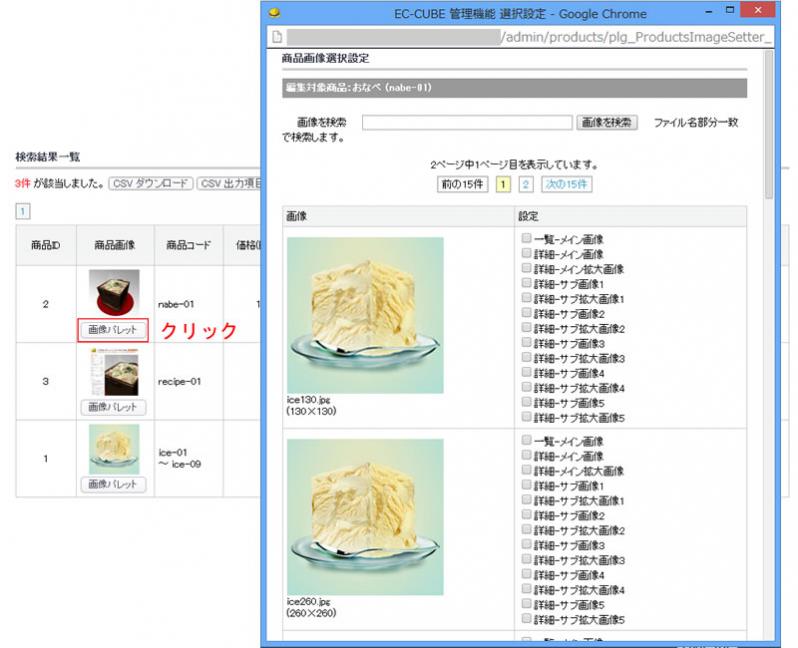Check 詳細-サブ画像3 for ice130.jpg
Screen dimensions: 798x648
(x=526, y=342)
